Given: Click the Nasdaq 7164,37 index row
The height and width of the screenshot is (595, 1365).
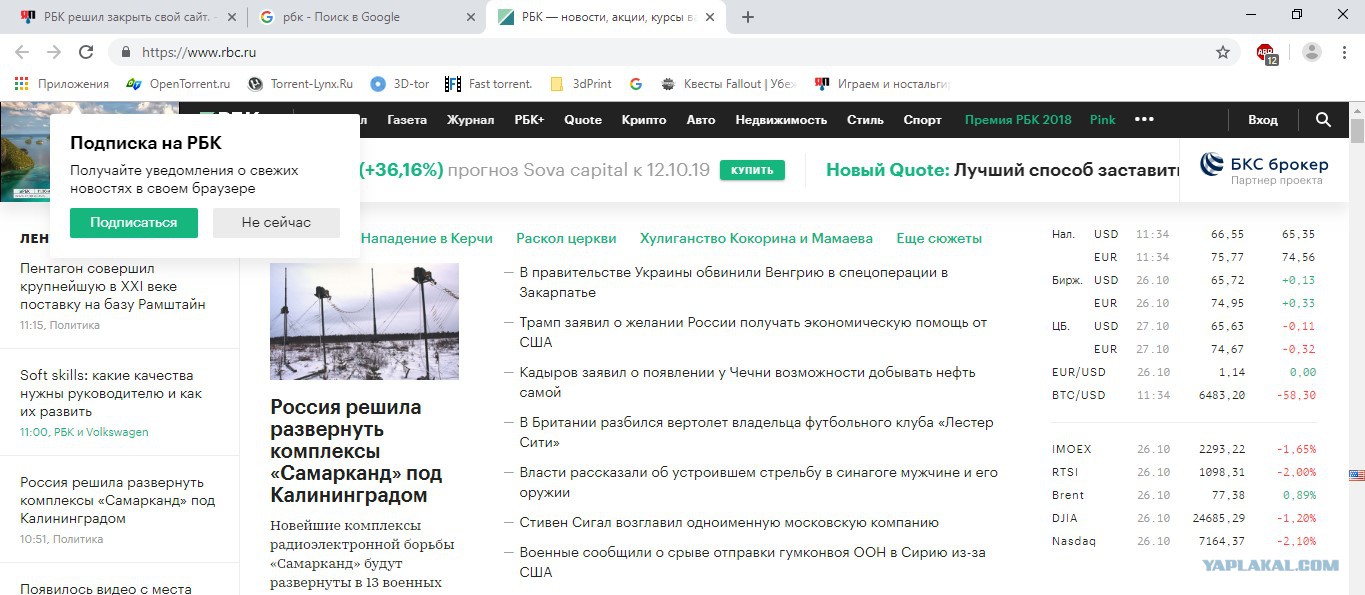Looking at the screenshot, I should 1184,541.
